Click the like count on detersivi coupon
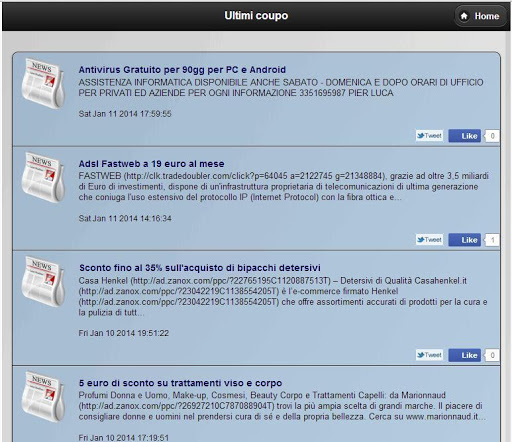 (x=492, y=355)
